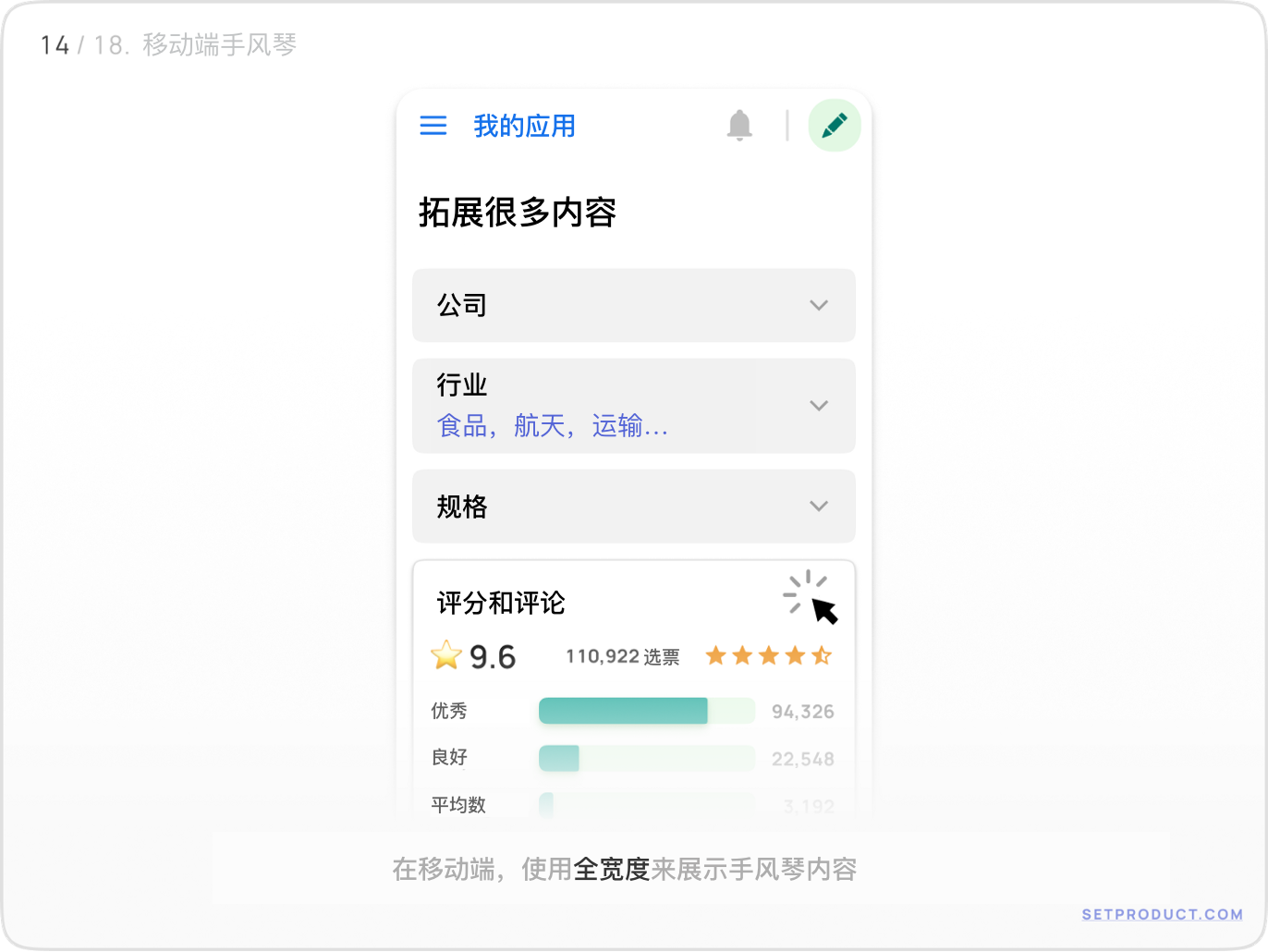Click the 110,922 选票 vote count

click(x=623, y=656)
